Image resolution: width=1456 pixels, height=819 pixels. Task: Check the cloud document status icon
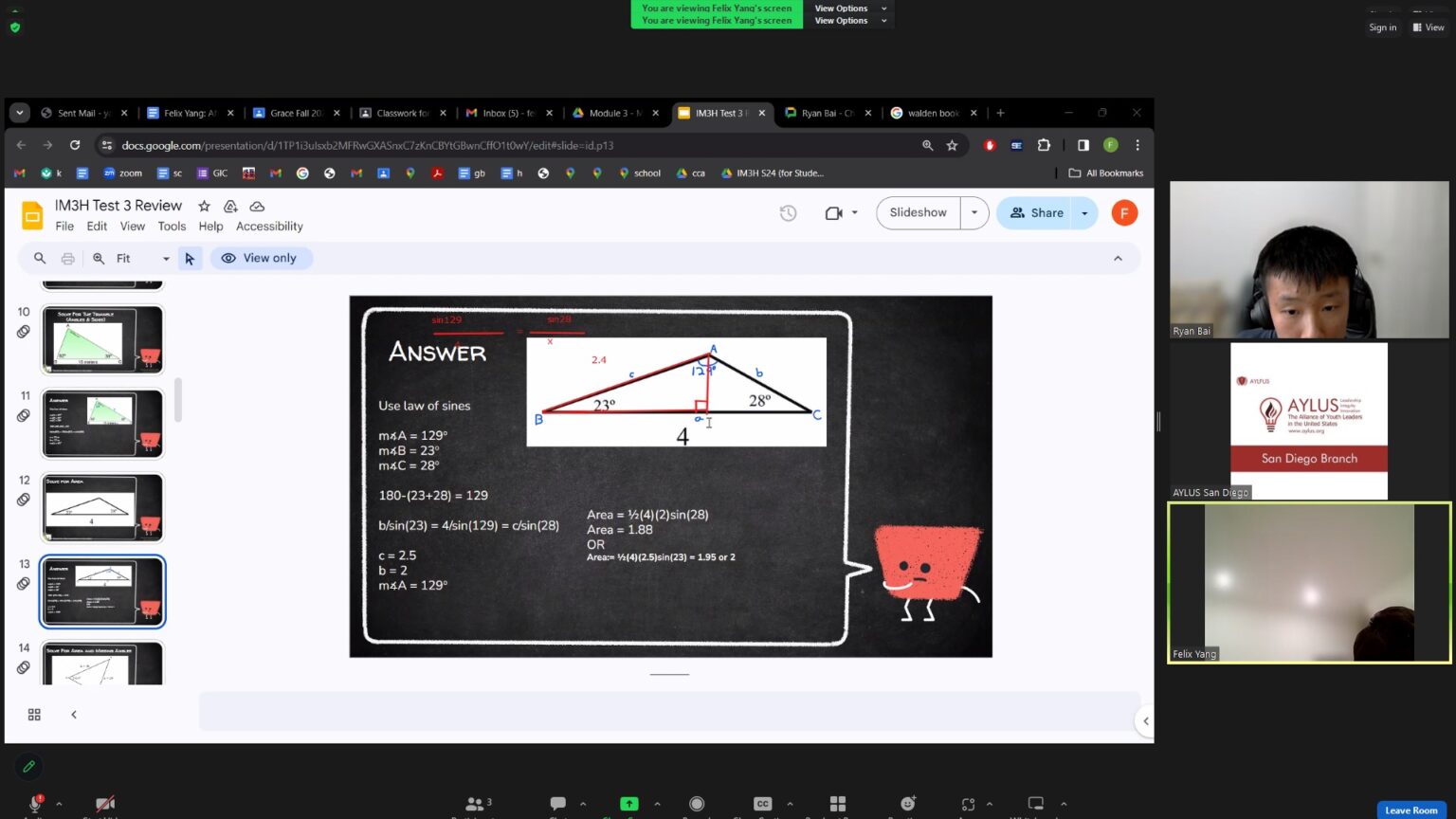257,206
